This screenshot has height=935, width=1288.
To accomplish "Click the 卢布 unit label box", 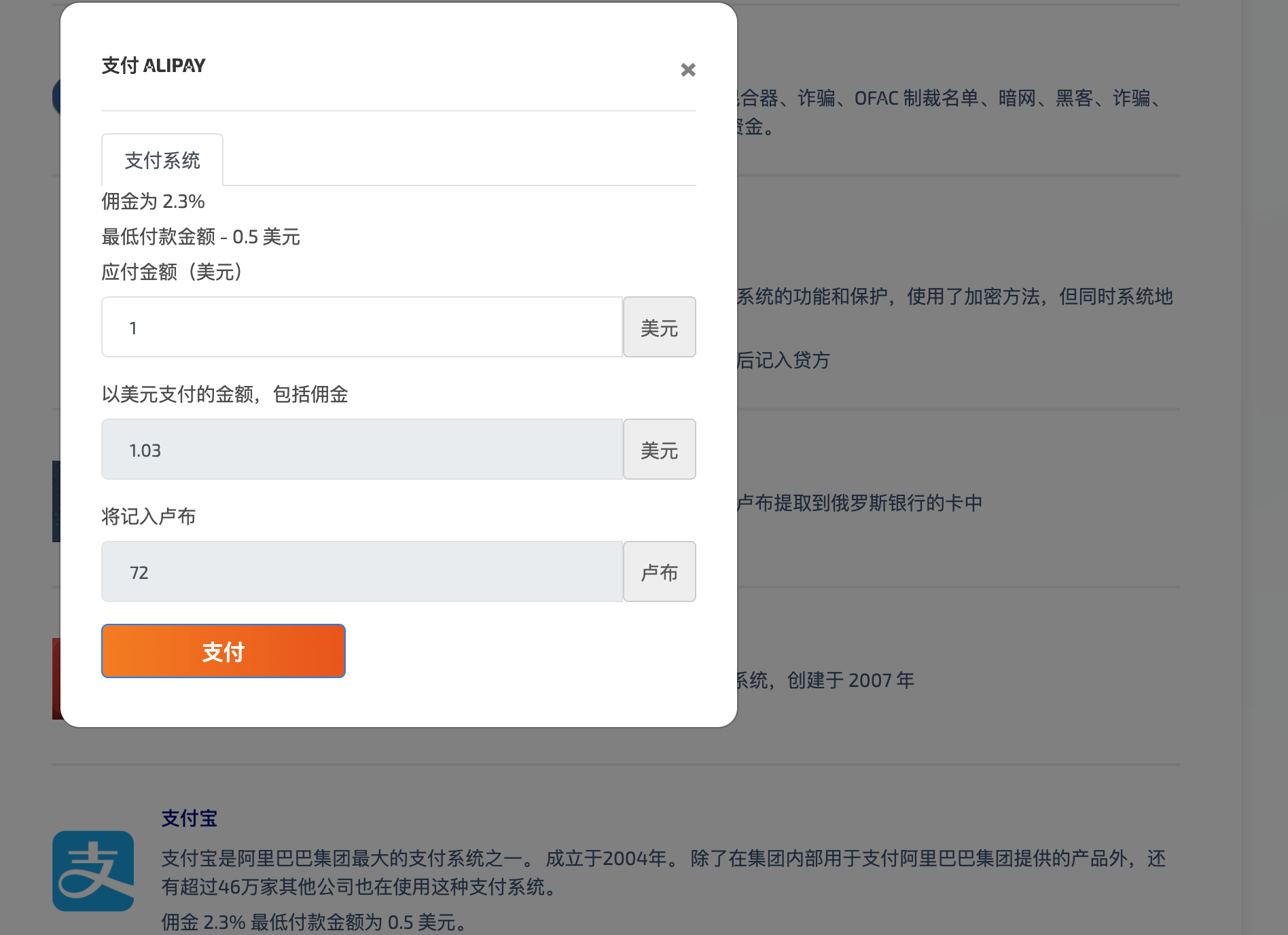I will click(x=659, y=572).
